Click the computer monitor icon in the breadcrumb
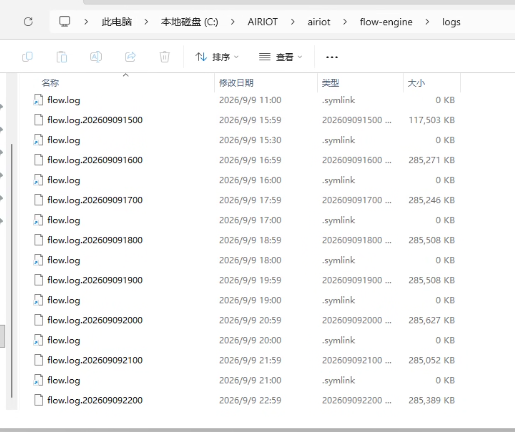The image size is (515, 432). click(64, 22)
